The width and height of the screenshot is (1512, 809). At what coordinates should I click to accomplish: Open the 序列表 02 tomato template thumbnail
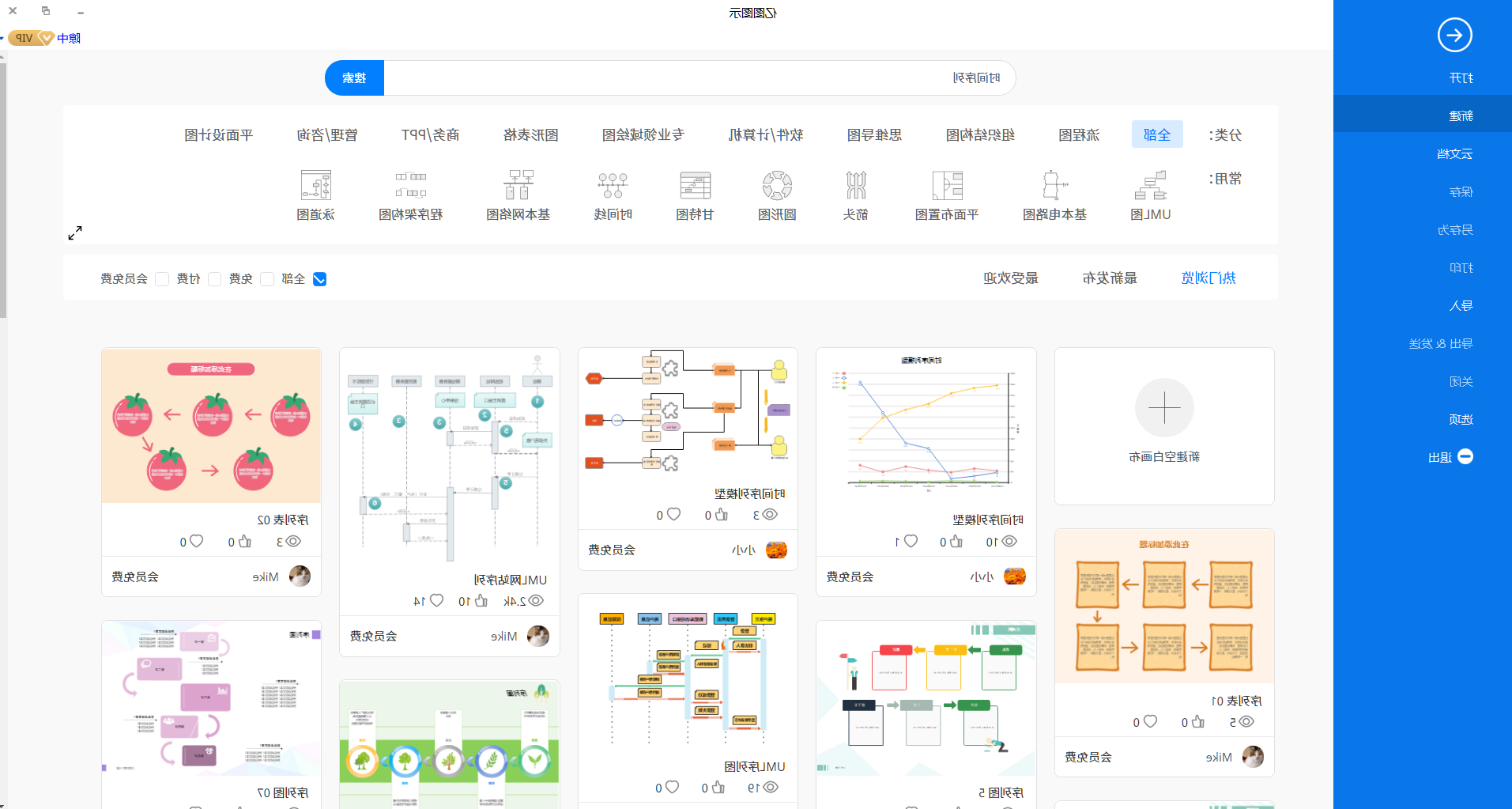(211, 425)
